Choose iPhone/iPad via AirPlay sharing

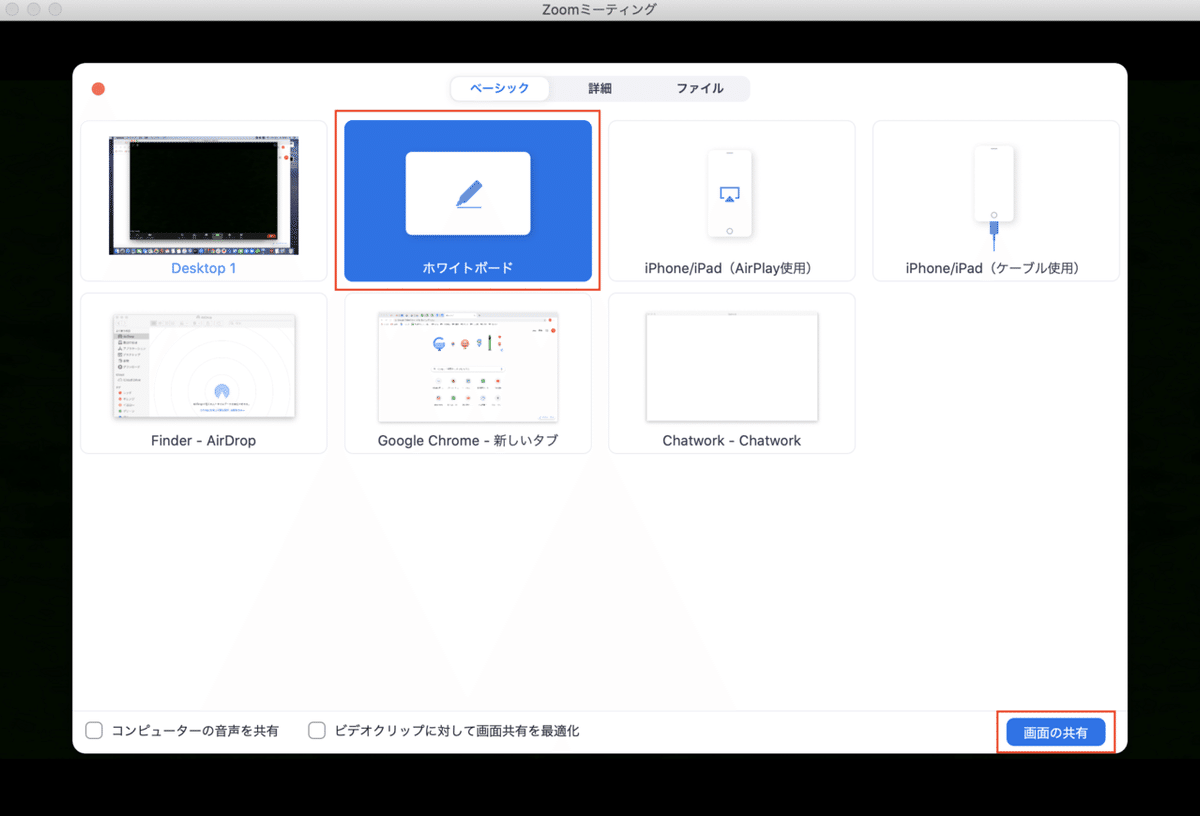tap(731, 200)
